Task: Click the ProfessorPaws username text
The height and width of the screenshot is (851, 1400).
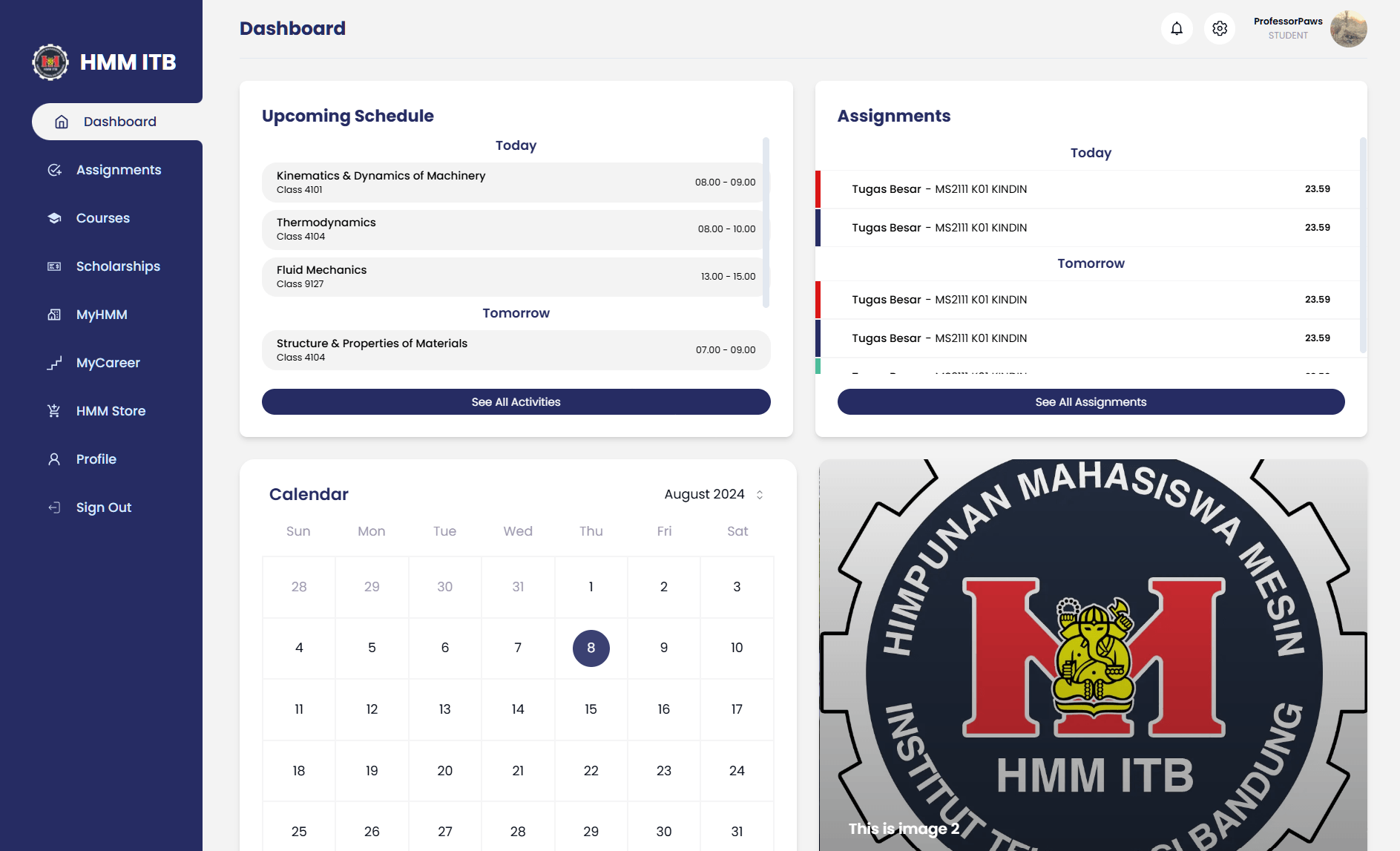Action: point(1288,22)
